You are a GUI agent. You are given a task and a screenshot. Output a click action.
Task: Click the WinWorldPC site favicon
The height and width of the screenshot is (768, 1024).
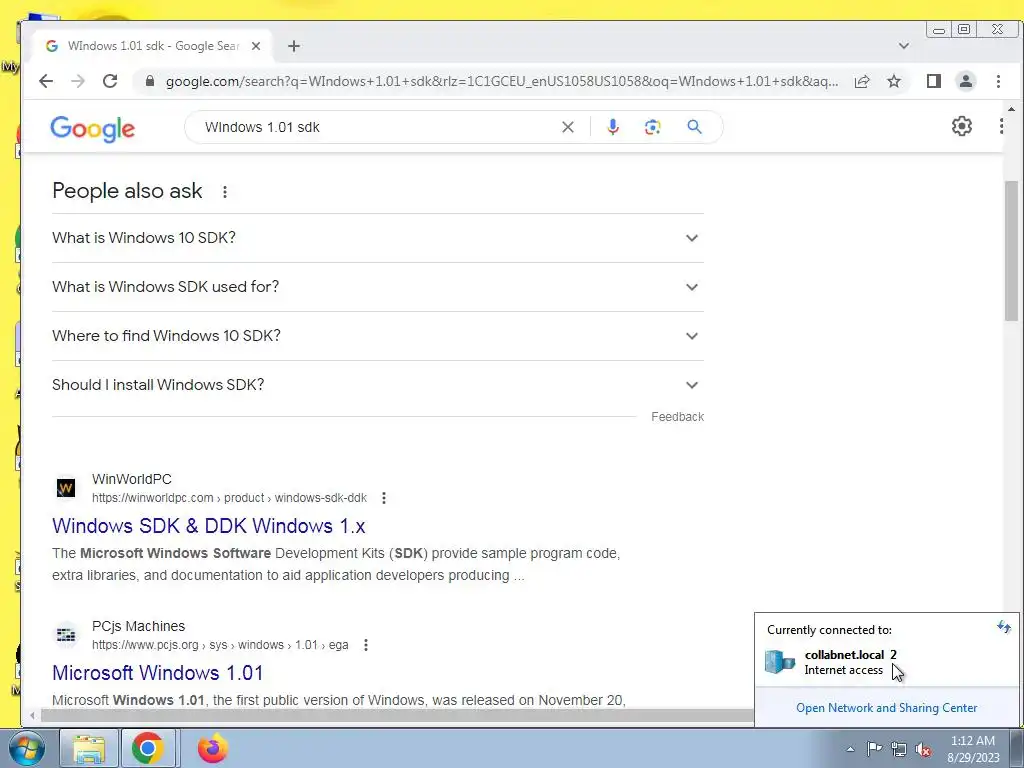point(66,488)
